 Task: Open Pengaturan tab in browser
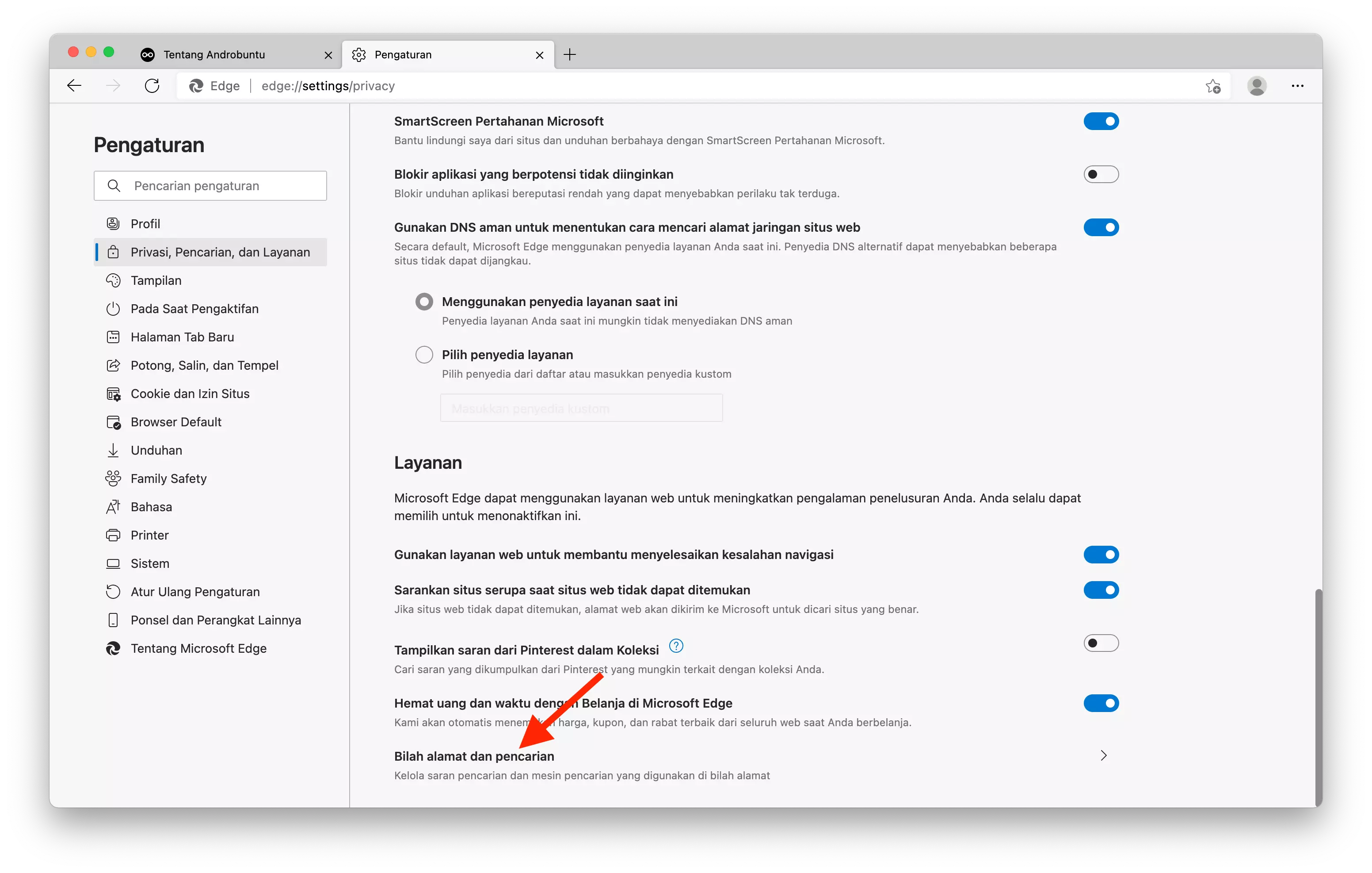[x=448, y=54]
